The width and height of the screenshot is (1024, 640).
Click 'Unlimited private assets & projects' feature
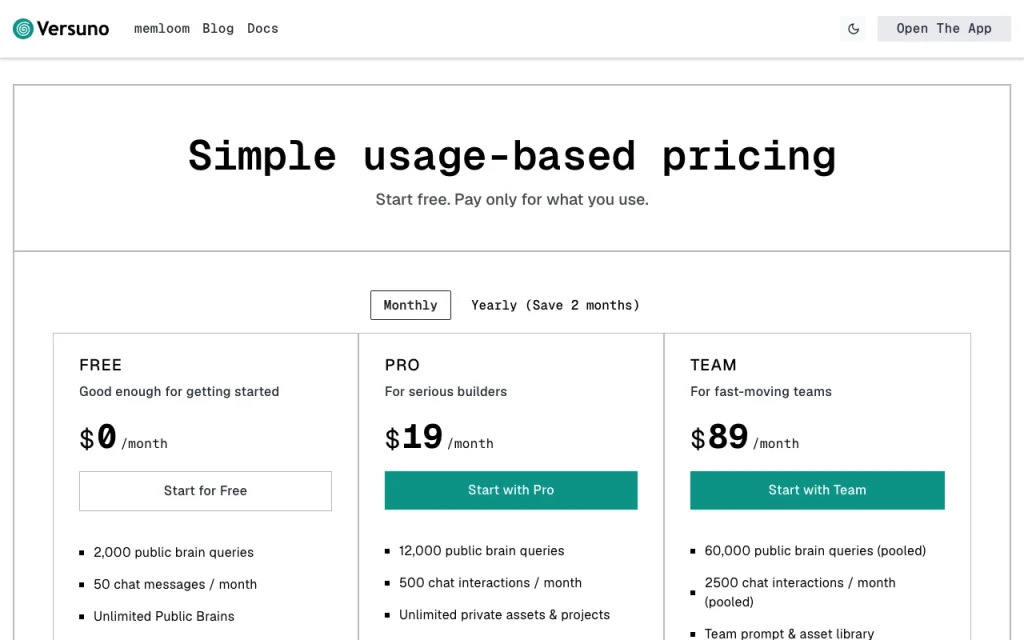[x=504, y=615]
